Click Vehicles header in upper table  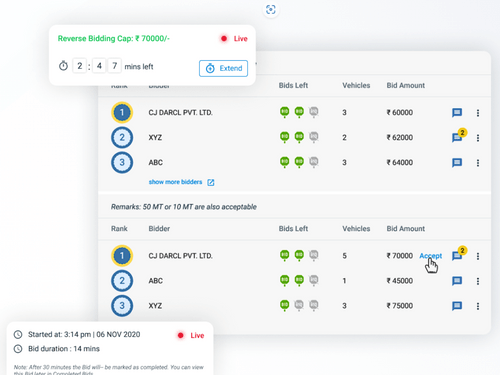(x=356, y=85)
